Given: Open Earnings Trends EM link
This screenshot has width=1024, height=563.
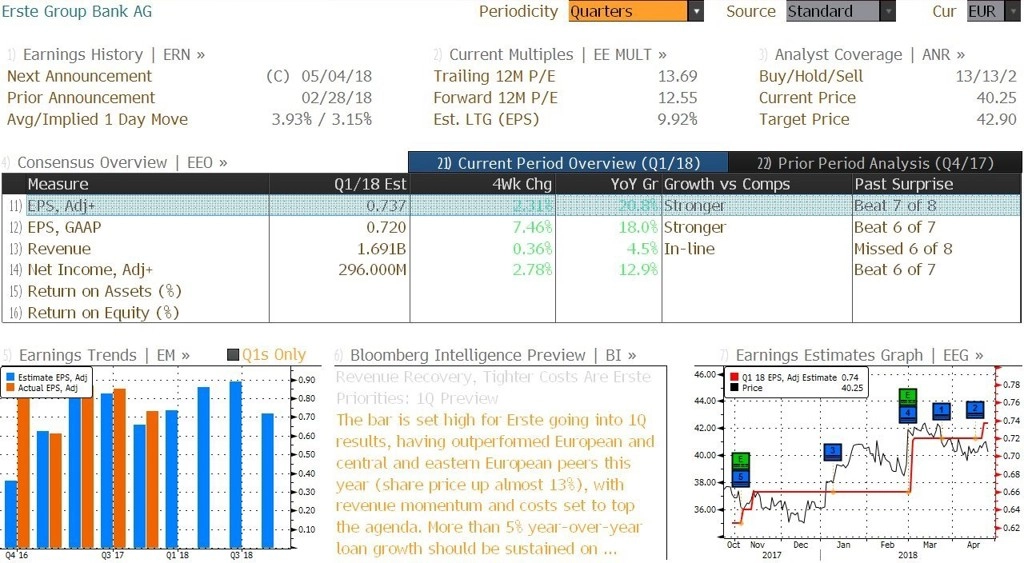Looking at the screenshot, I should (104, 355).
